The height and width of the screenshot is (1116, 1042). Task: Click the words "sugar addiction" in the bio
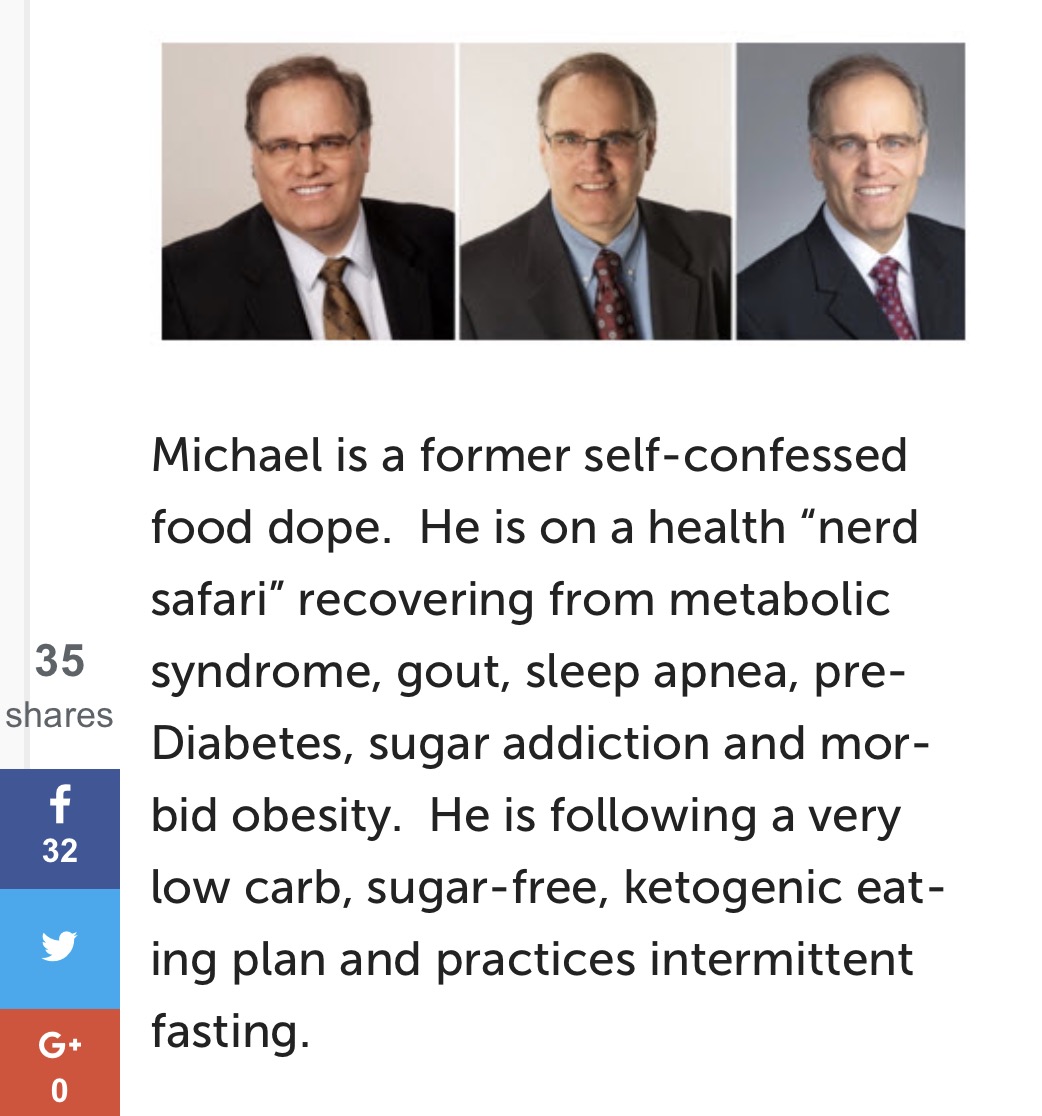[x=539, y=744]
